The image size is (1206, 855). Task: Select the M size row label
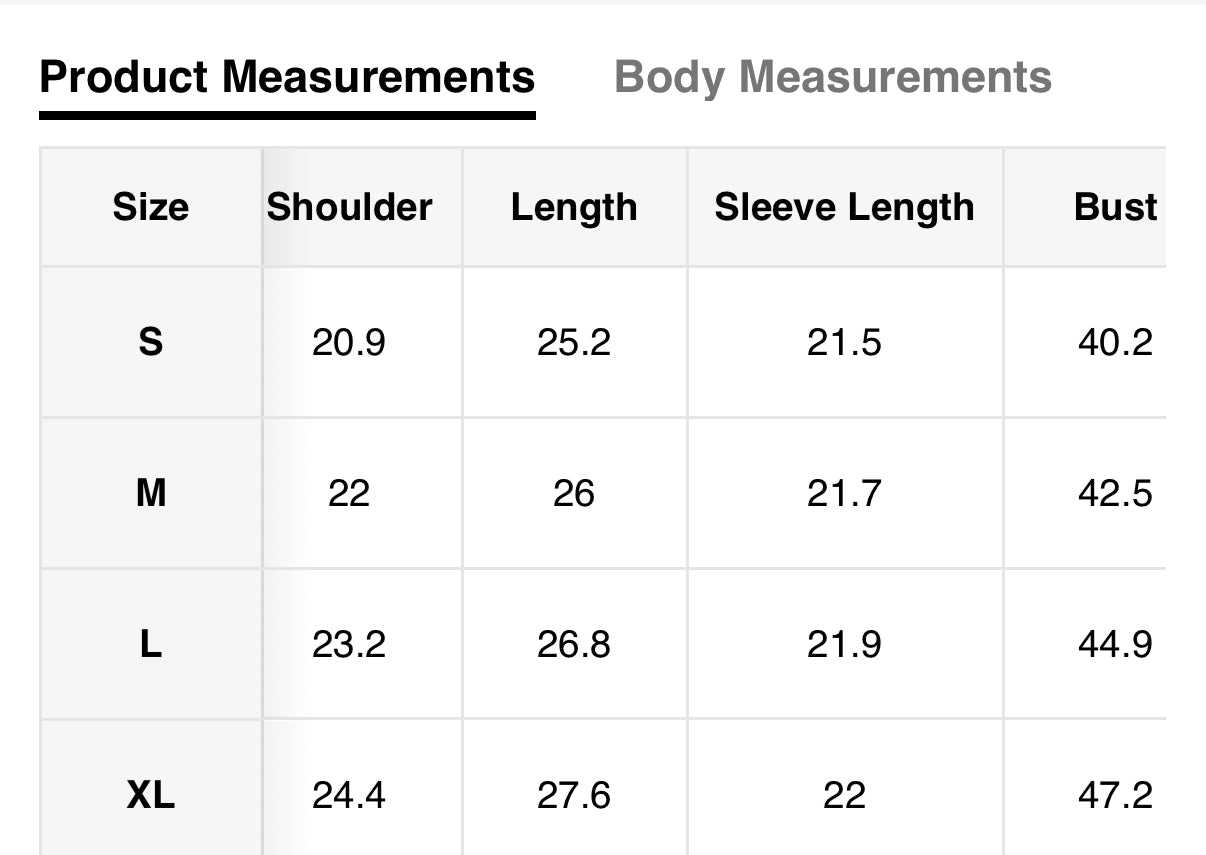tap(150, 493)
